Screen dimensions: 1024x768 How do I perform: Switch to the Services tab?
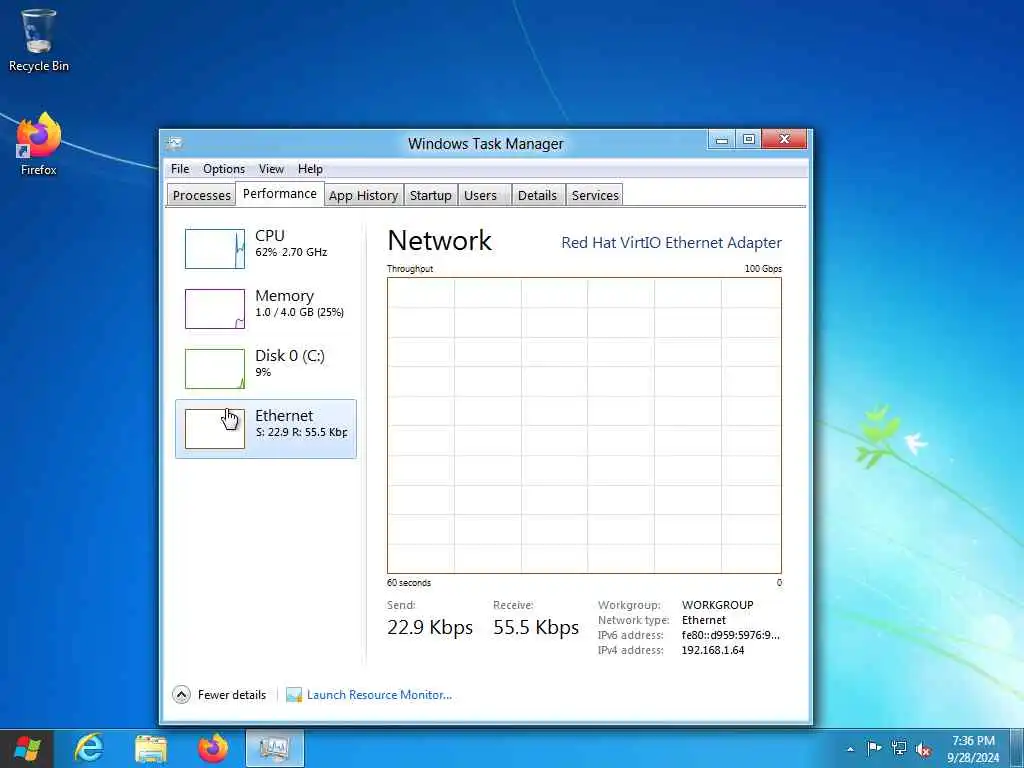(x=595, y=195)
